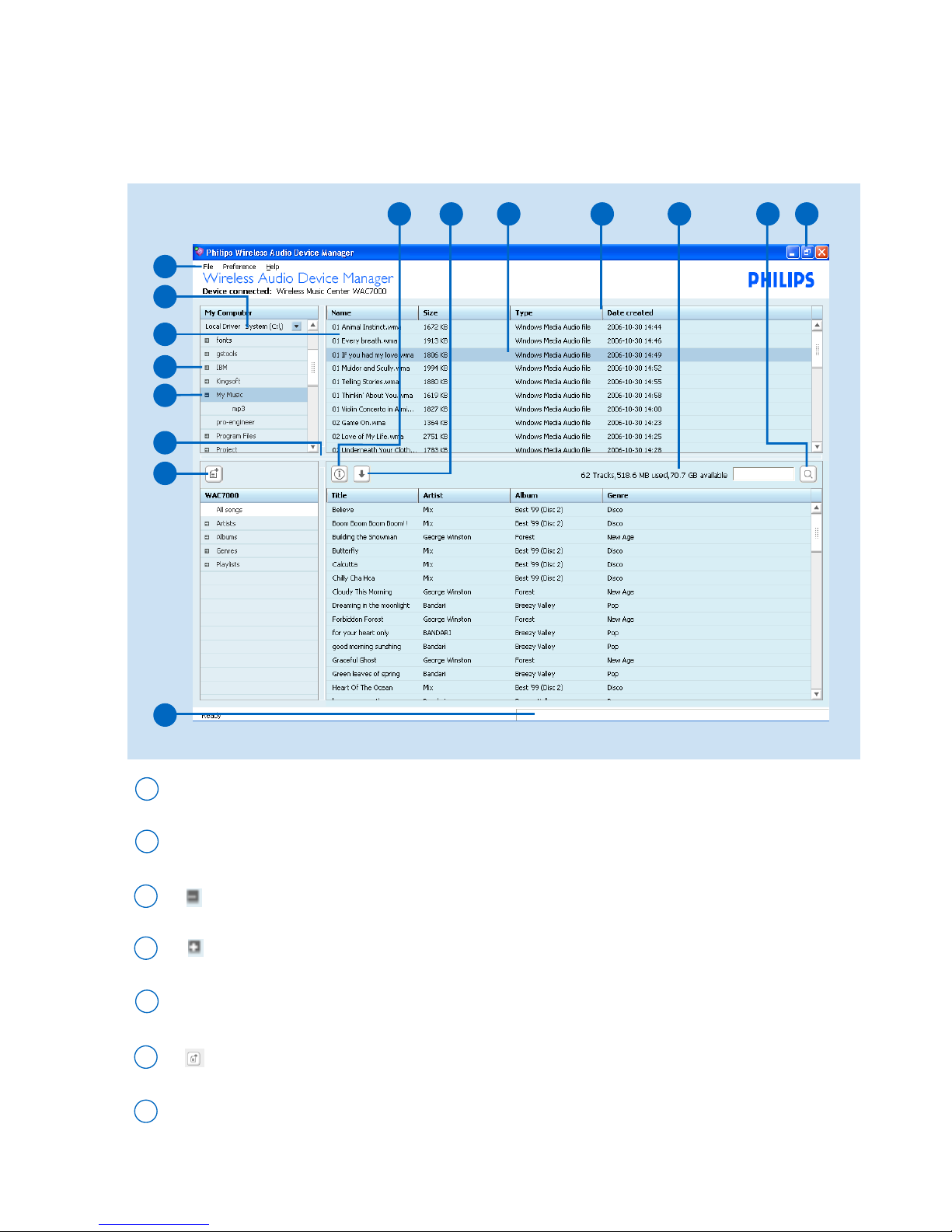The image size is (952, 1232).
Task: Click the search text field
Action: tap(763, 474)
